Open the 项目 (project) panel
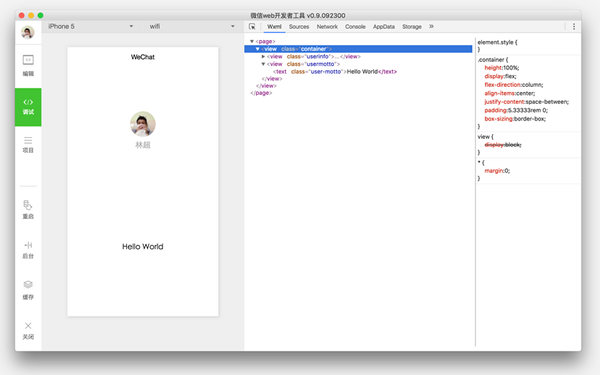The height and width of the screenshot is (375, 600). [28, 145]
